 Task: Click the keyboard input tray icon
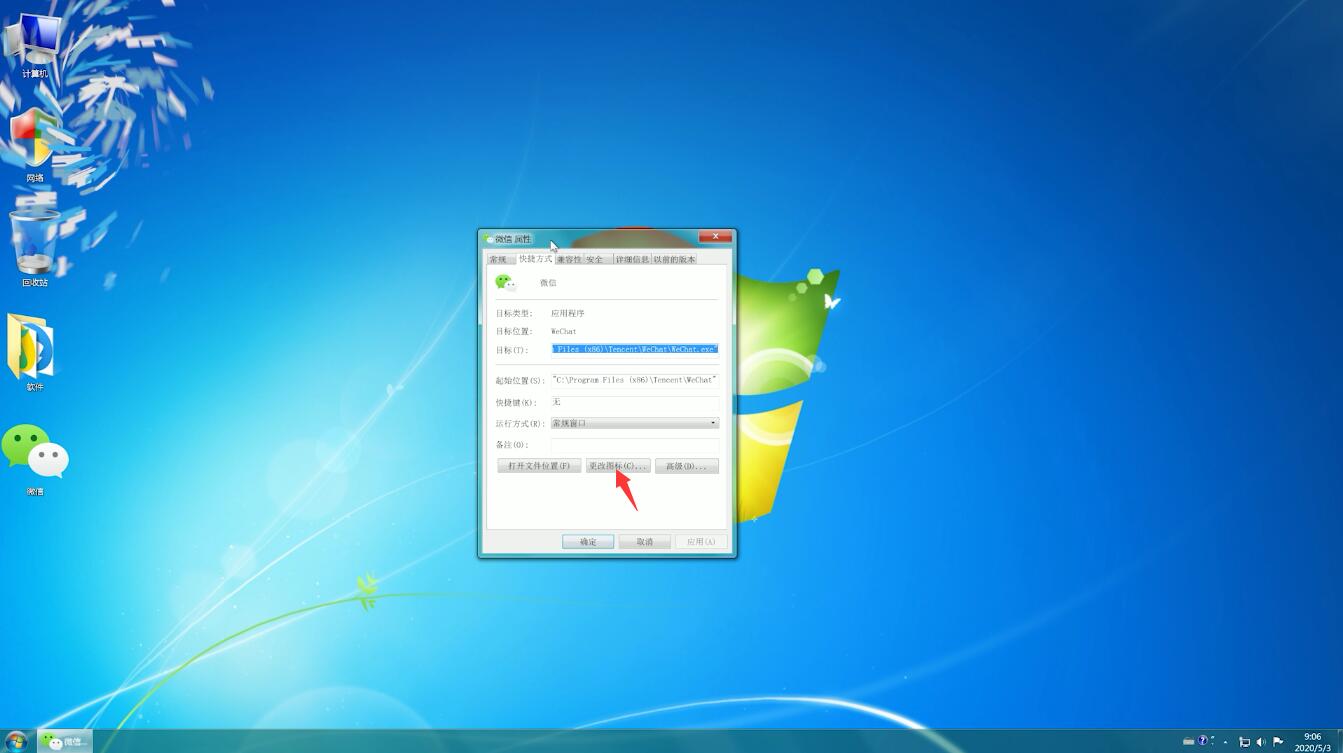click(1188, 742)
